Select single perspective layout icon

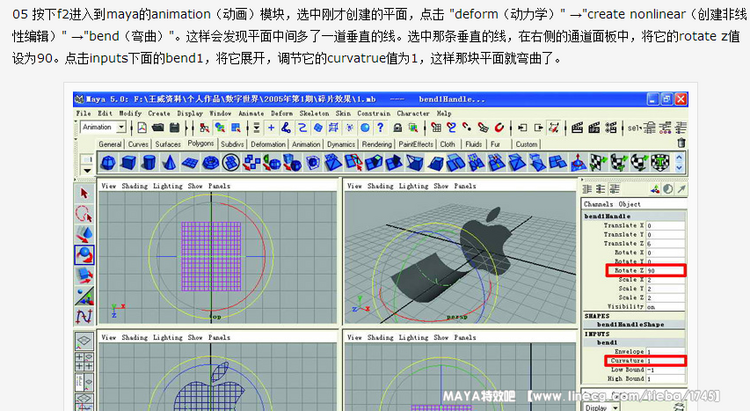click(84, 341)
